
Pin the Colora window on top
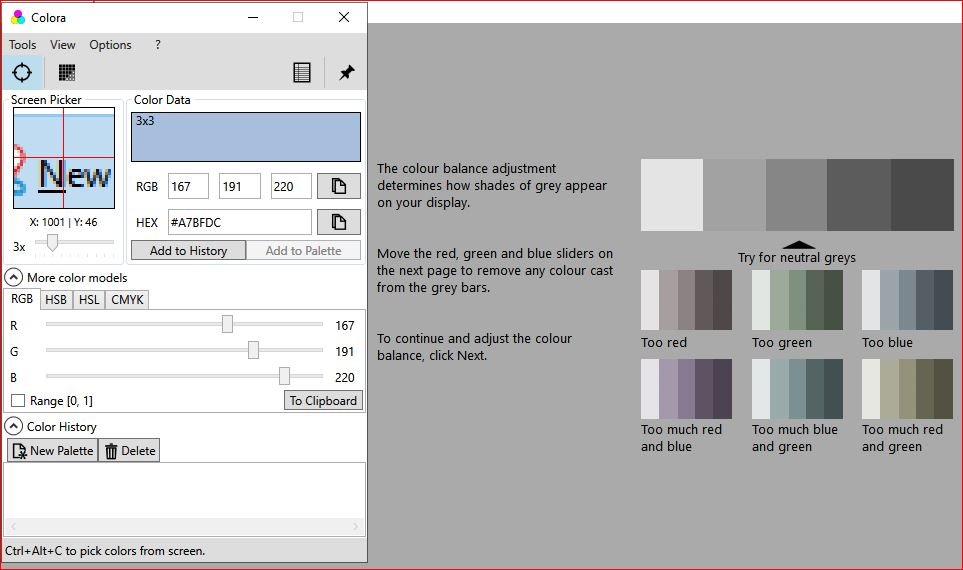pyautogui.click(x=346, y=72)
